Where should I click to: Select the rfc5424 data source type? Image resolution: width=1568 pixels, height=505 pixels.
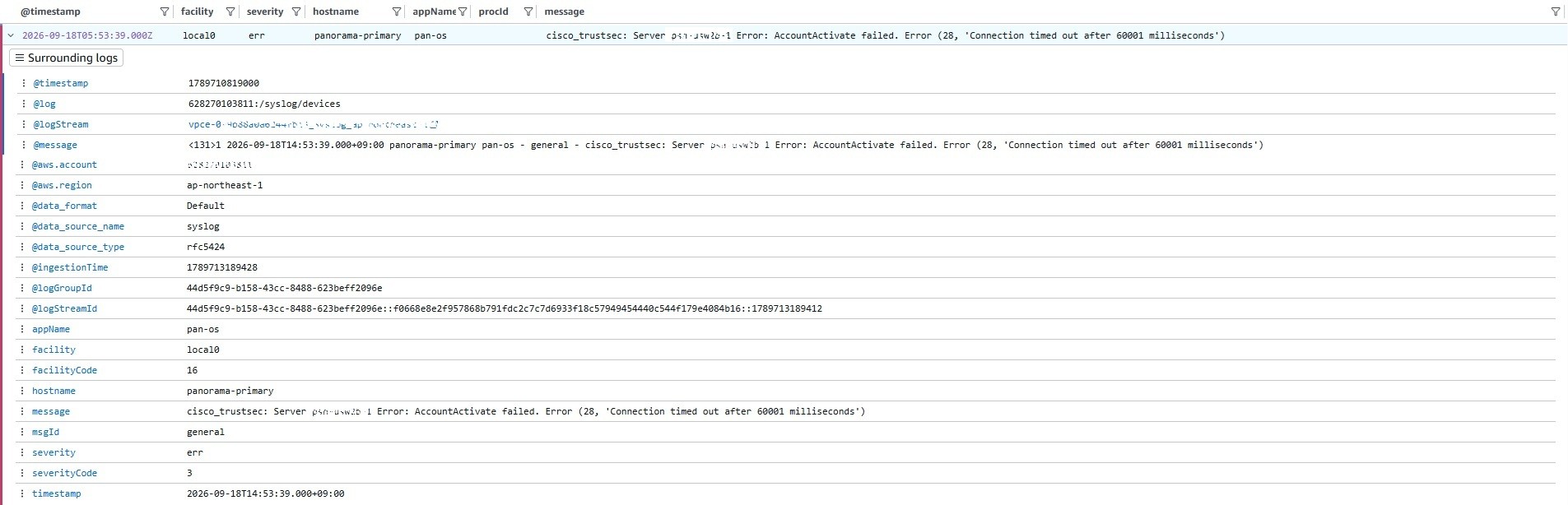click(x=206, y=247)
